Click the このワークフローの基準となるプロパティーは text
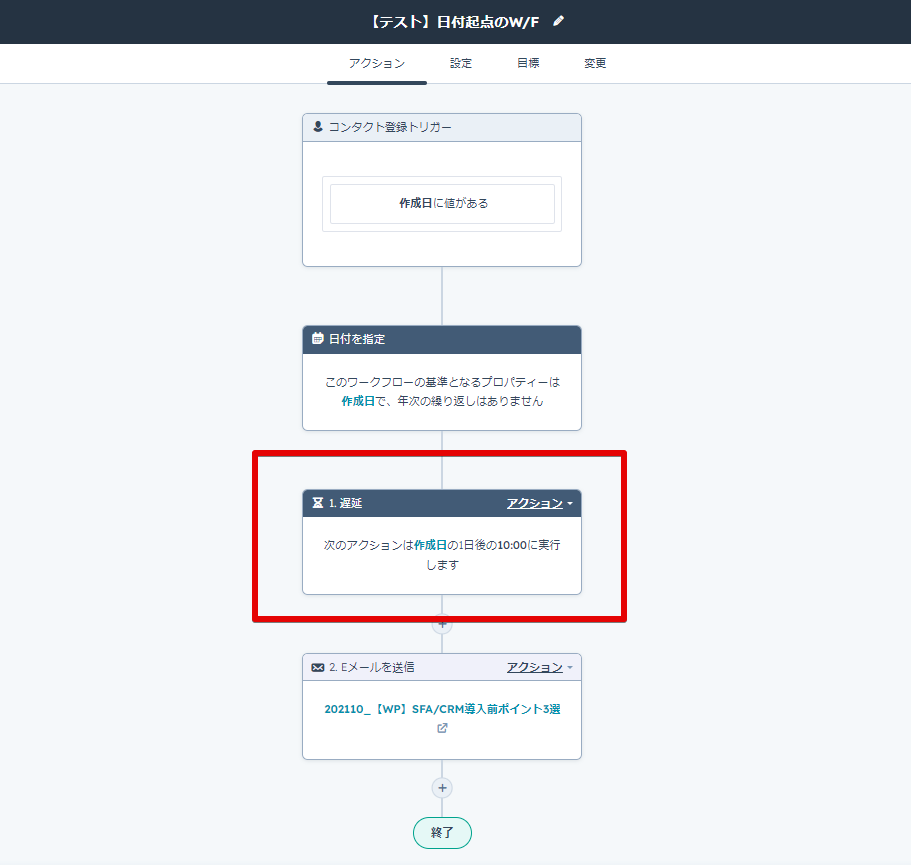 click(442, 382)
